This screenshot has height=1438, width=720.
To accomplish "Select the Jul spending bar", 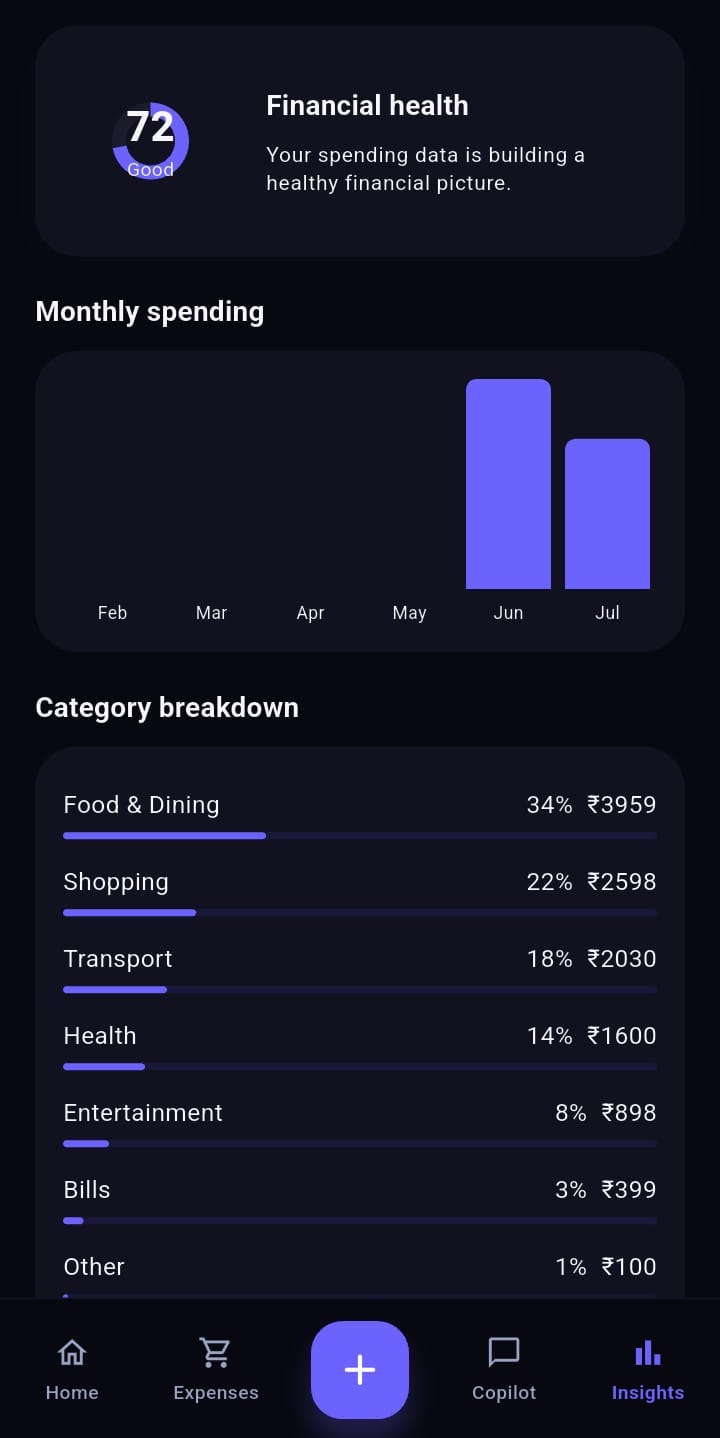I will point(607,514).
